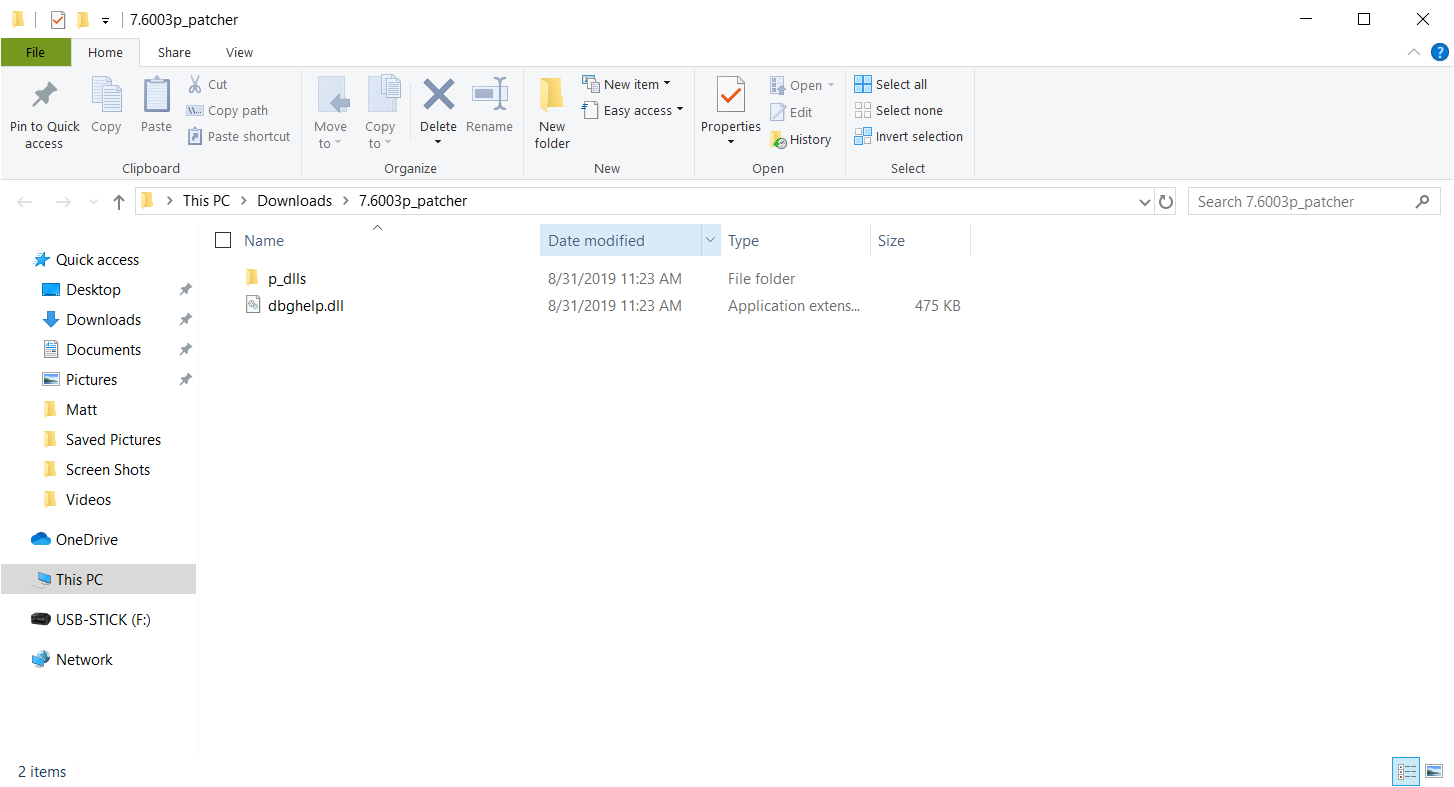
Task: Click the Select all icon
Action: tap(863, 84)
